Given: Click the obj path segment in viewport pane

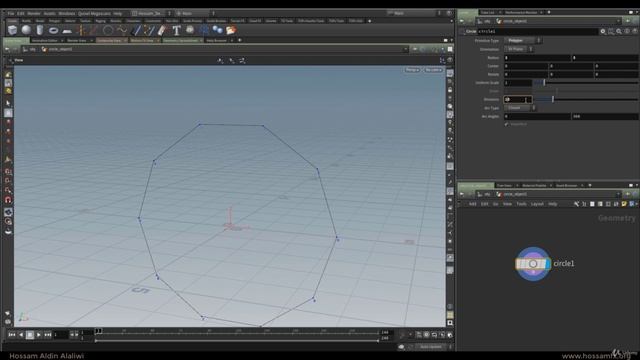Looking at the screenshot, I should 32,49.
